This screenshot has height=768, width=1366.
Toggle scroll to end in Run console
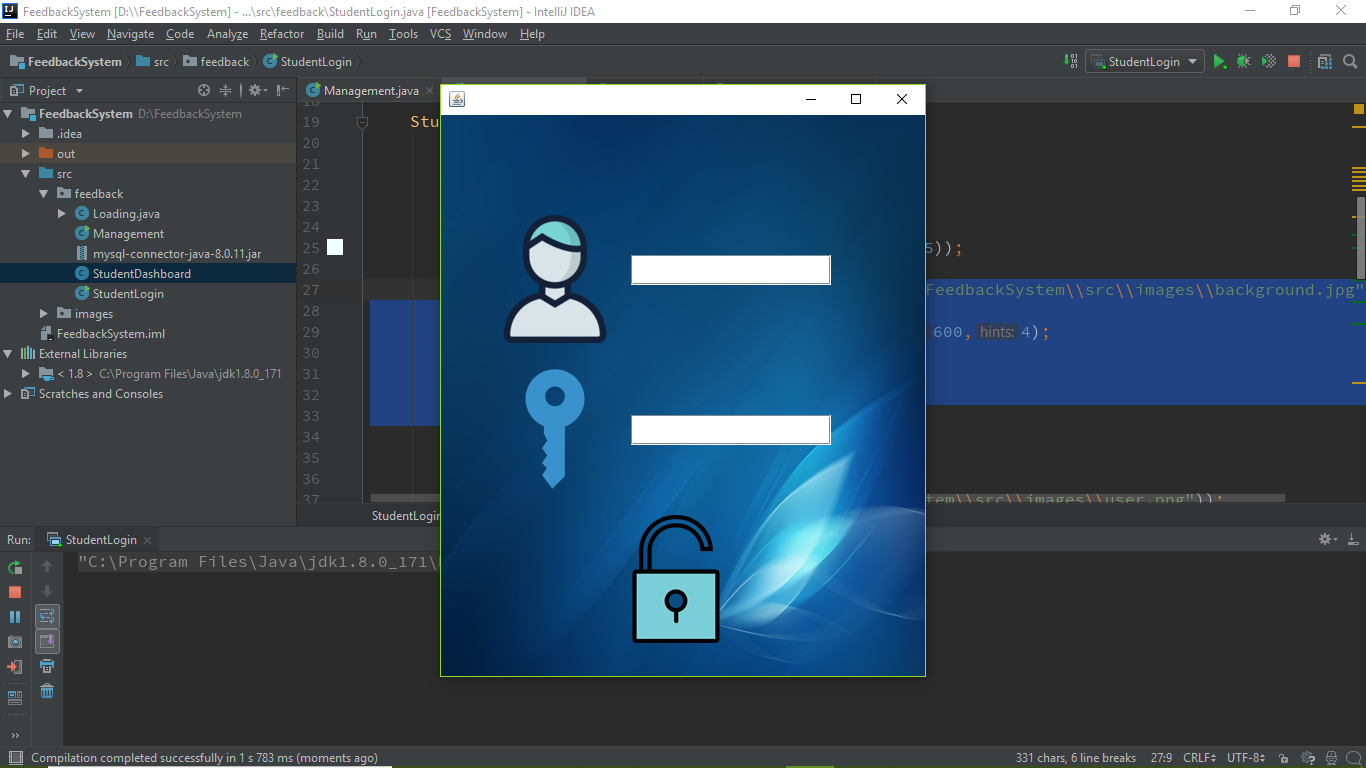[47, 641]
